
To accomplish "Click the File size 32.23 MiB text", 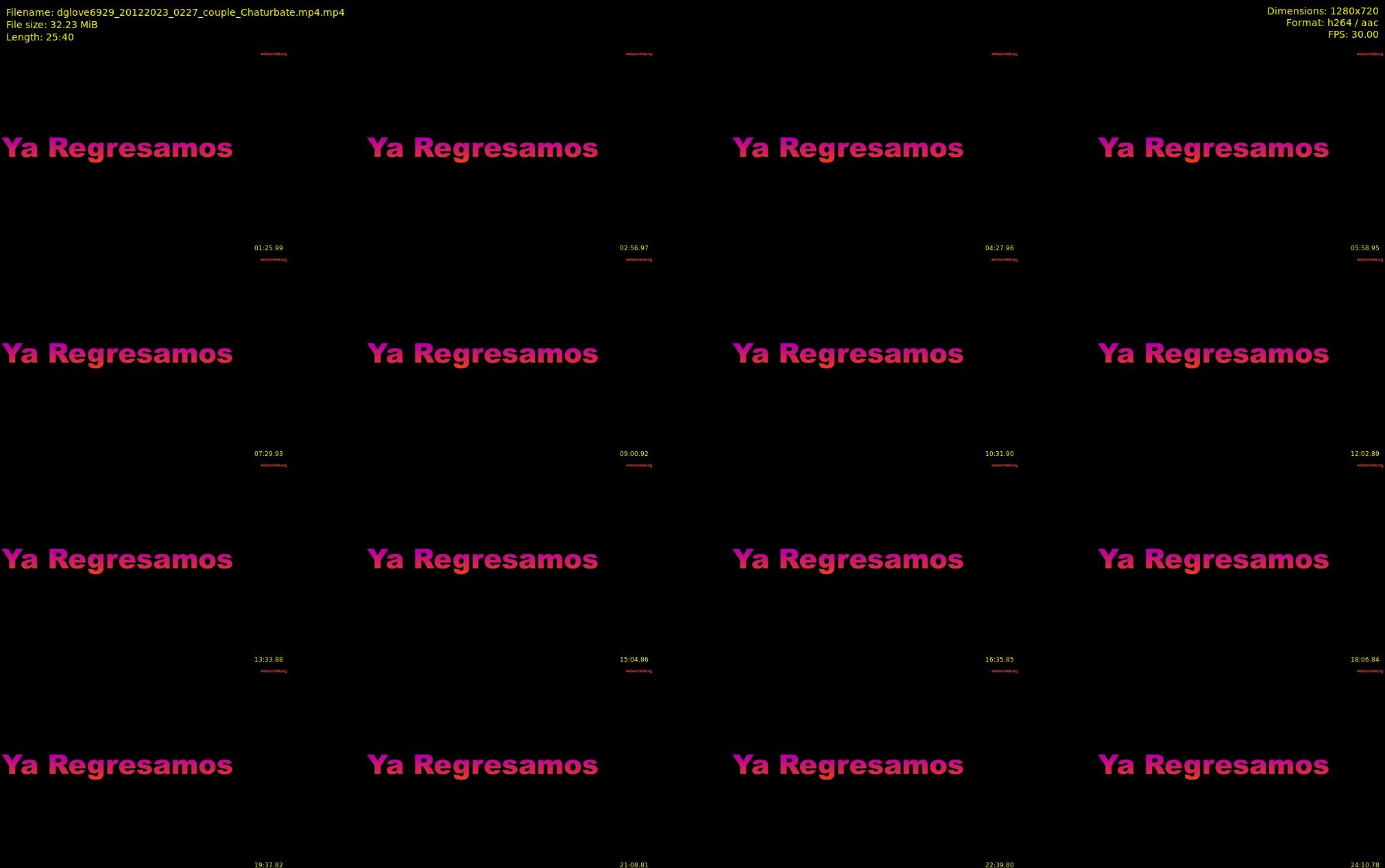I will pyautogui.click(x=51, y=25).
